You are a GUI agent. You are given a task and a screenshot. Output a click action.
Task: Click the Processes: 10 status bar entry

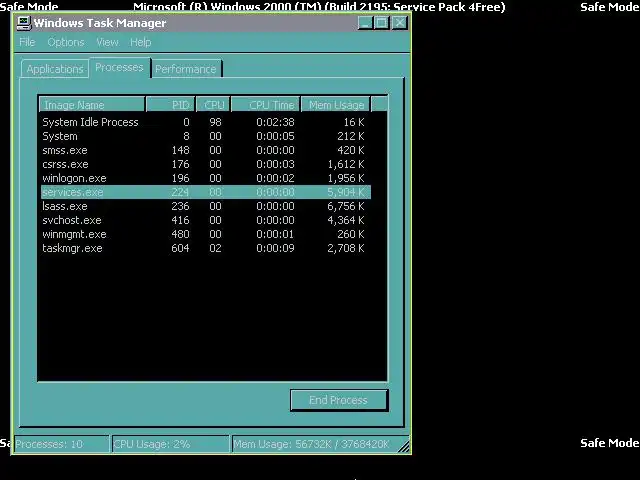coord(62,444)
